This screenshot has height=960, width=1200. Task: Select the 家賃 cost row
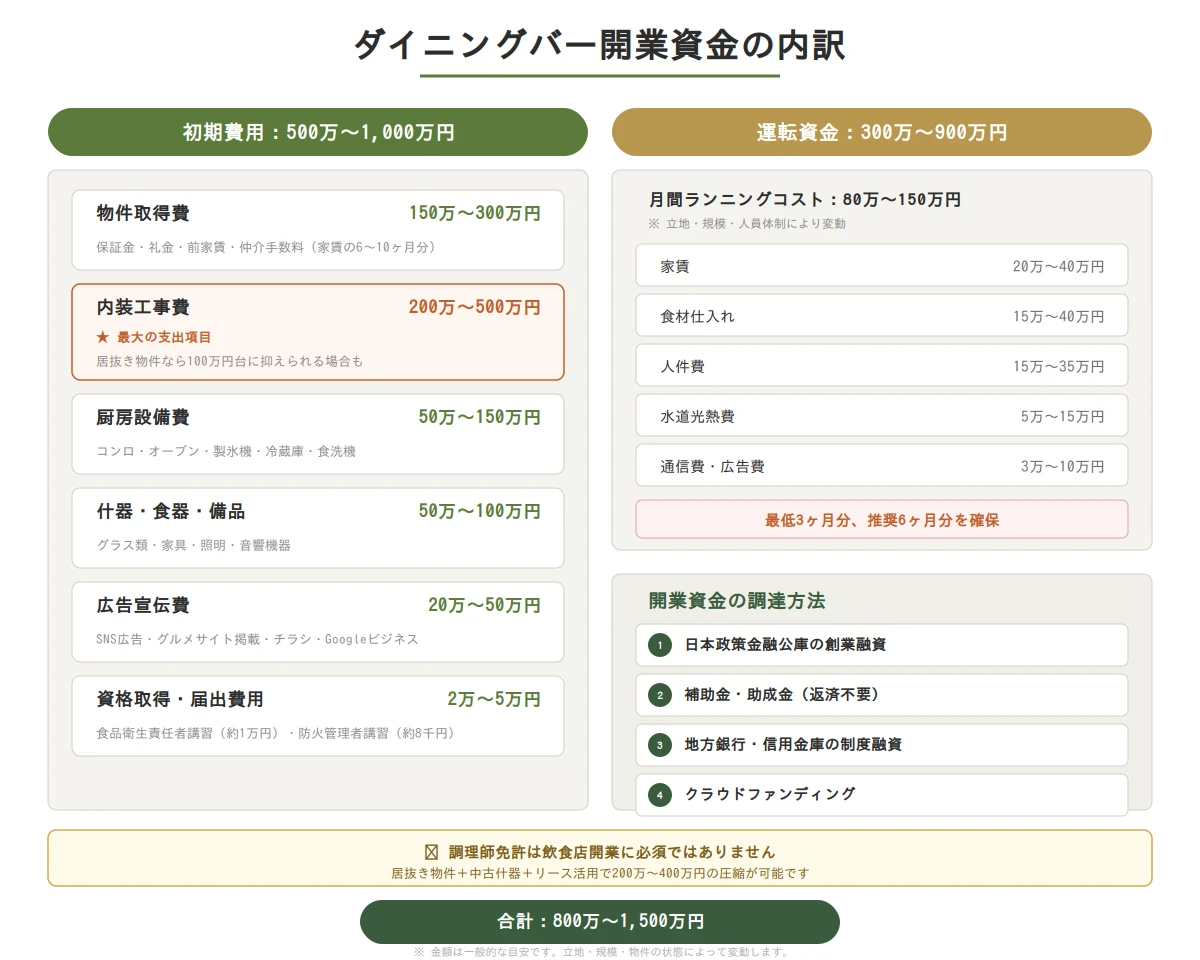pyautogui.click(x=881, y=265)
